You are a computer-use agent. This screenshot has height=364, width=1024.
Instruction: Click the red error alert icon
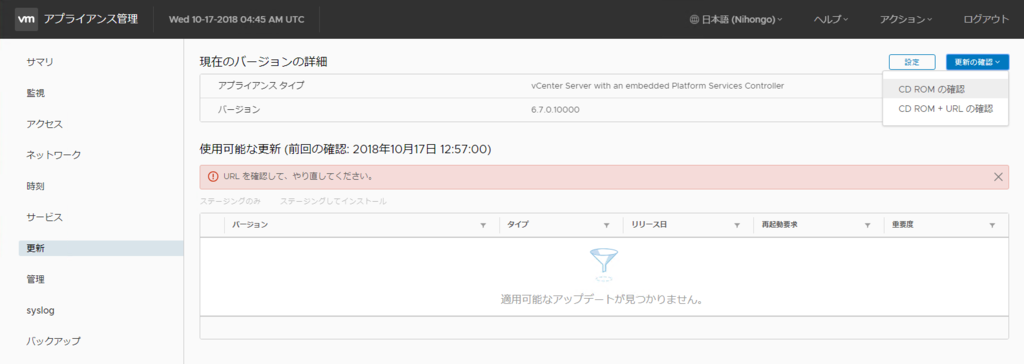point(213,176)
